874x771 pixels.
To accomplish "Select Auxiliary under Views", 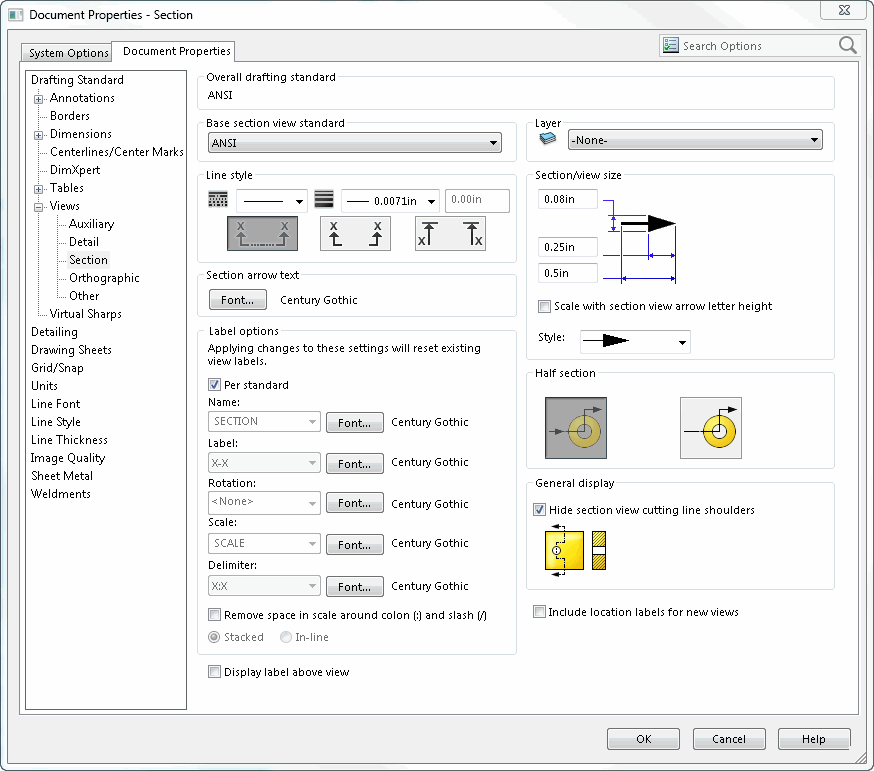I will pyautogui.click(x=91, y=224).
